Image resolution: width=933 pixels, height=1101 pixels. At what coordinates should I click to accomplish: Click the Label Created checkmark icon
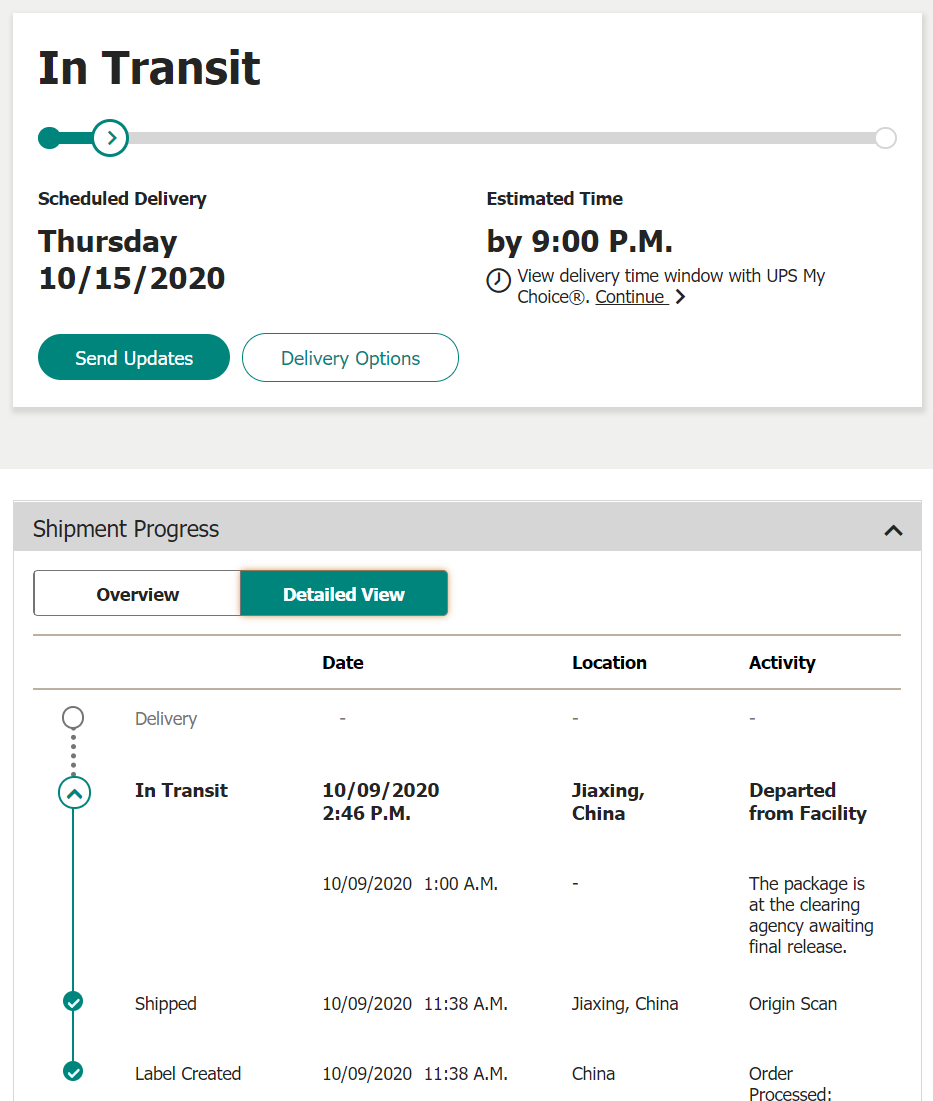click(73, 1072)
